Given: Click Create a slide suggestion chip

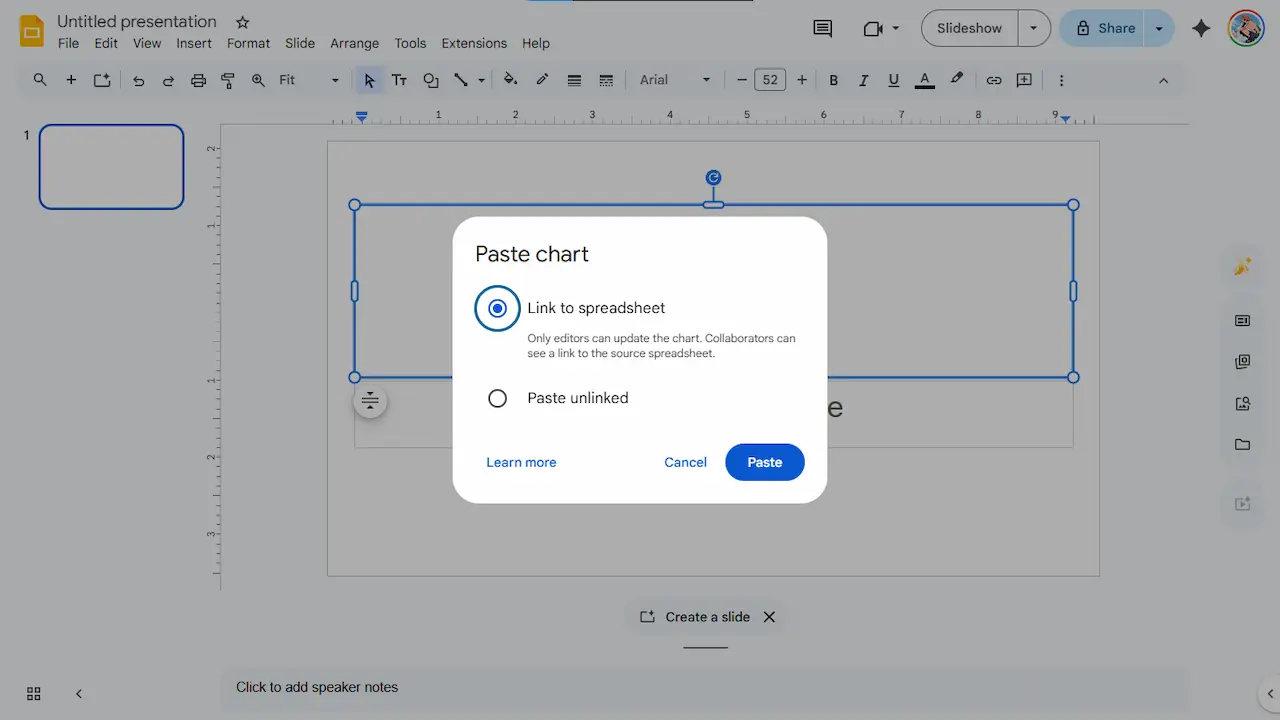Looking at the screenshot, I should click(x=694, y=617).
